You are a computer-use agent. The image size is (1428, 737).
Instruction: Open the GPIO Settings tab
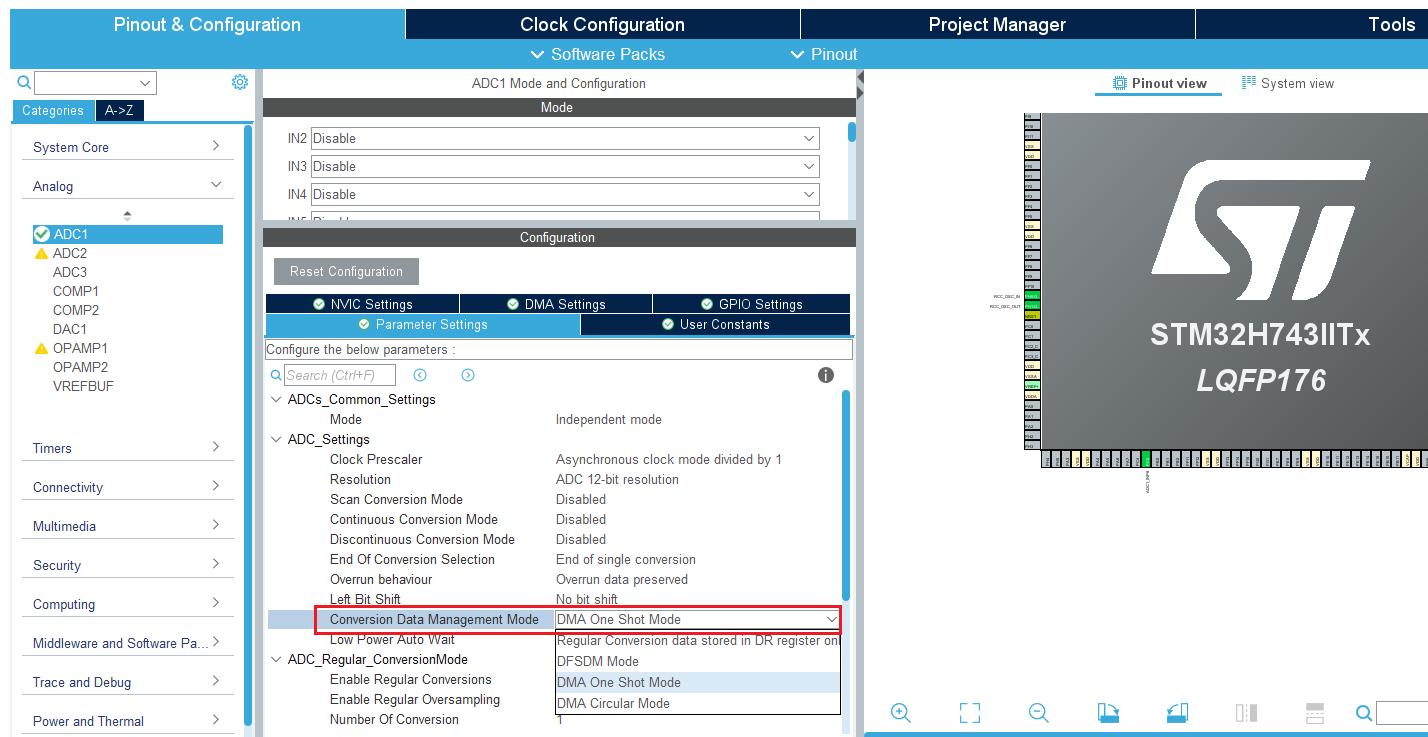click(751, 304)
